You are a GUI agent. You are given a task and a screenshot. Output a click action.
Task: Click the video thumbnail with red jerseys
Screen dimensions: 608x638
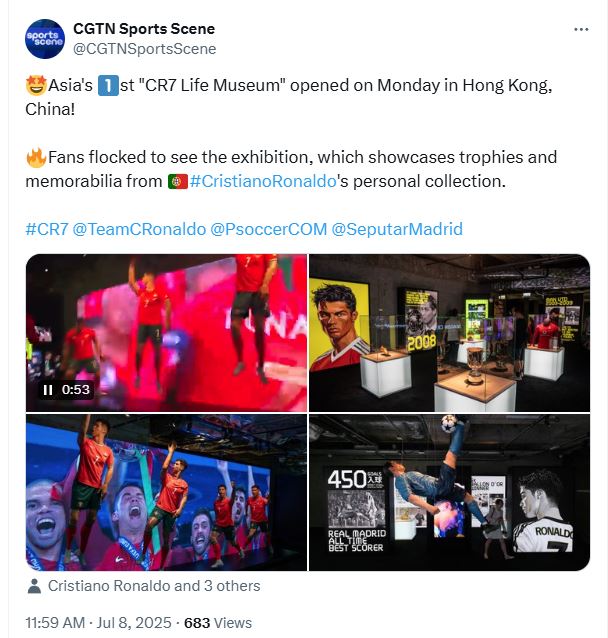166,333
